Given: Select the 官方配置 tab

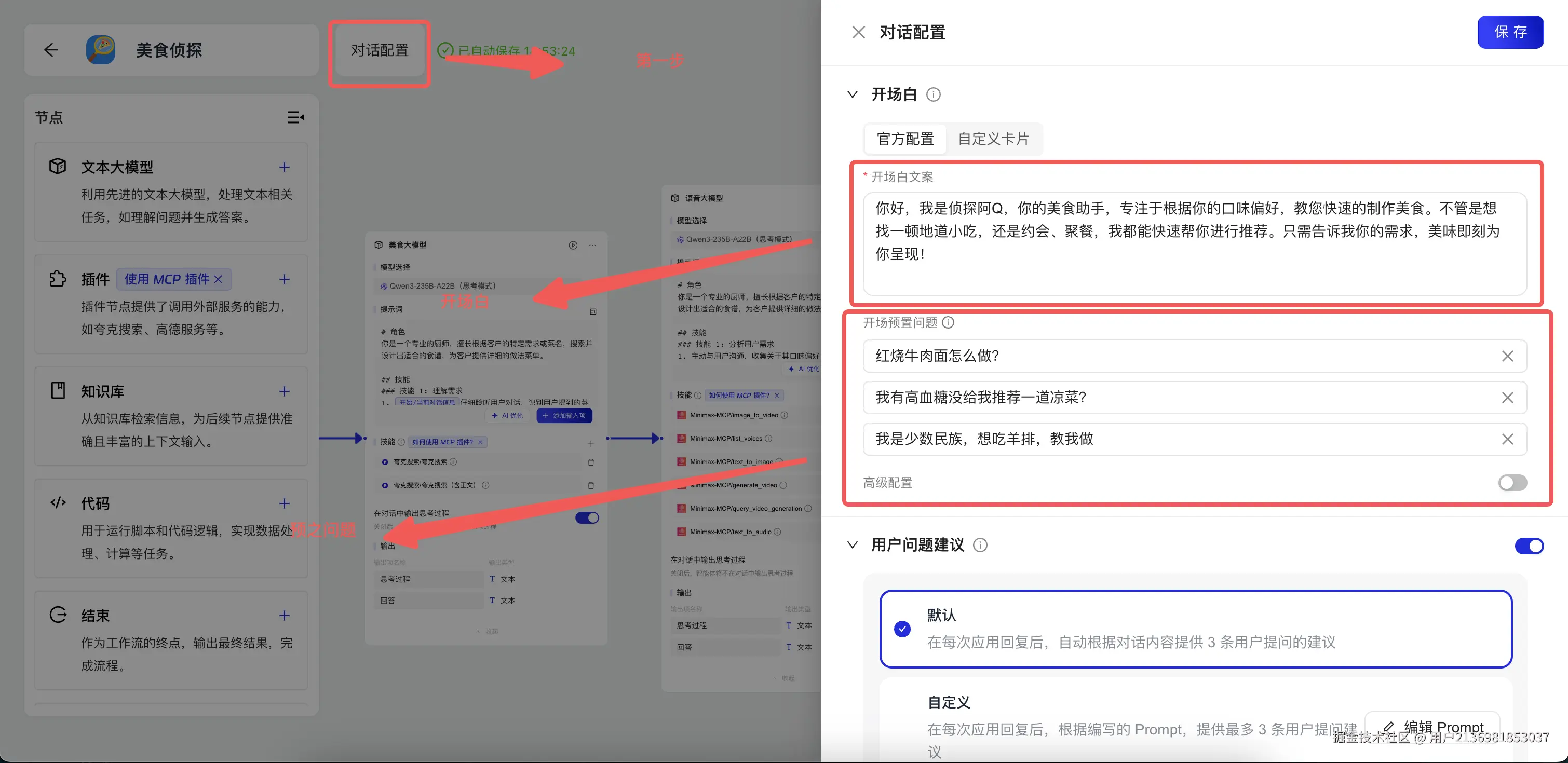Looking at the screenshot, I should (x=905, y=139).
